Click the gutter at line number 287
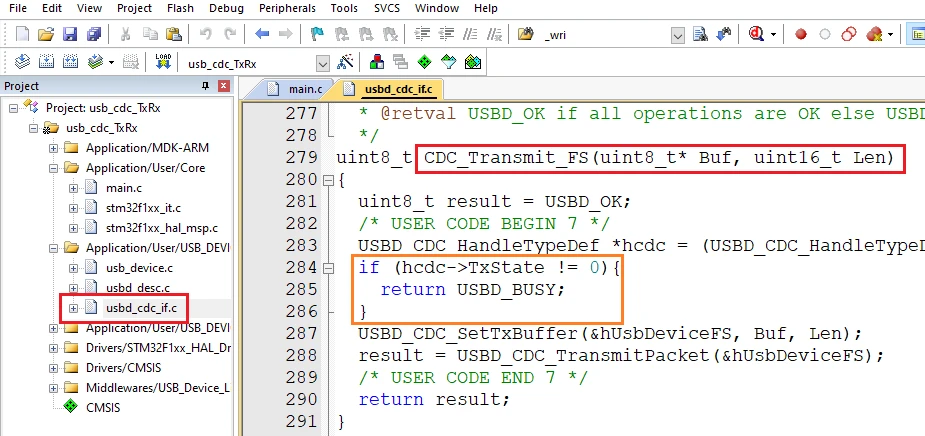The height and width of the screenshot is (436, 925). [x=301, y=334]
